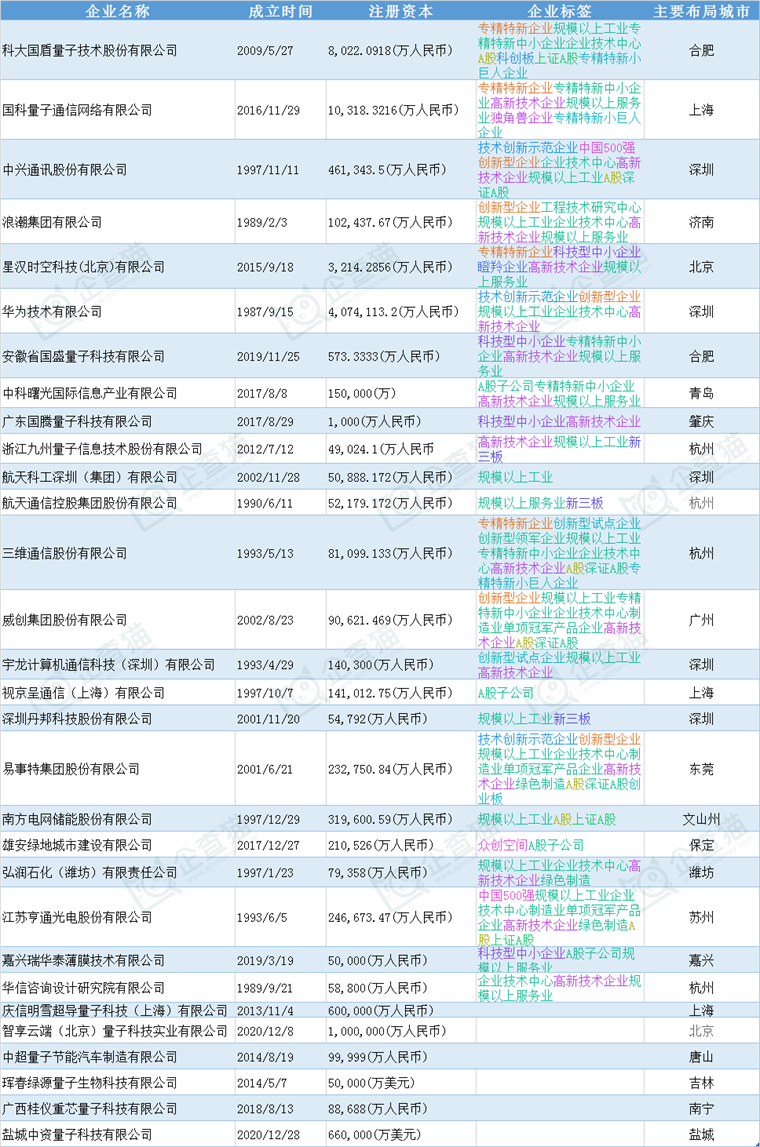The width and height of the screenshot is (760, 1147).
Task: Select company 广东国腾量子科技有限公司
Action: [x=78, y=421]
